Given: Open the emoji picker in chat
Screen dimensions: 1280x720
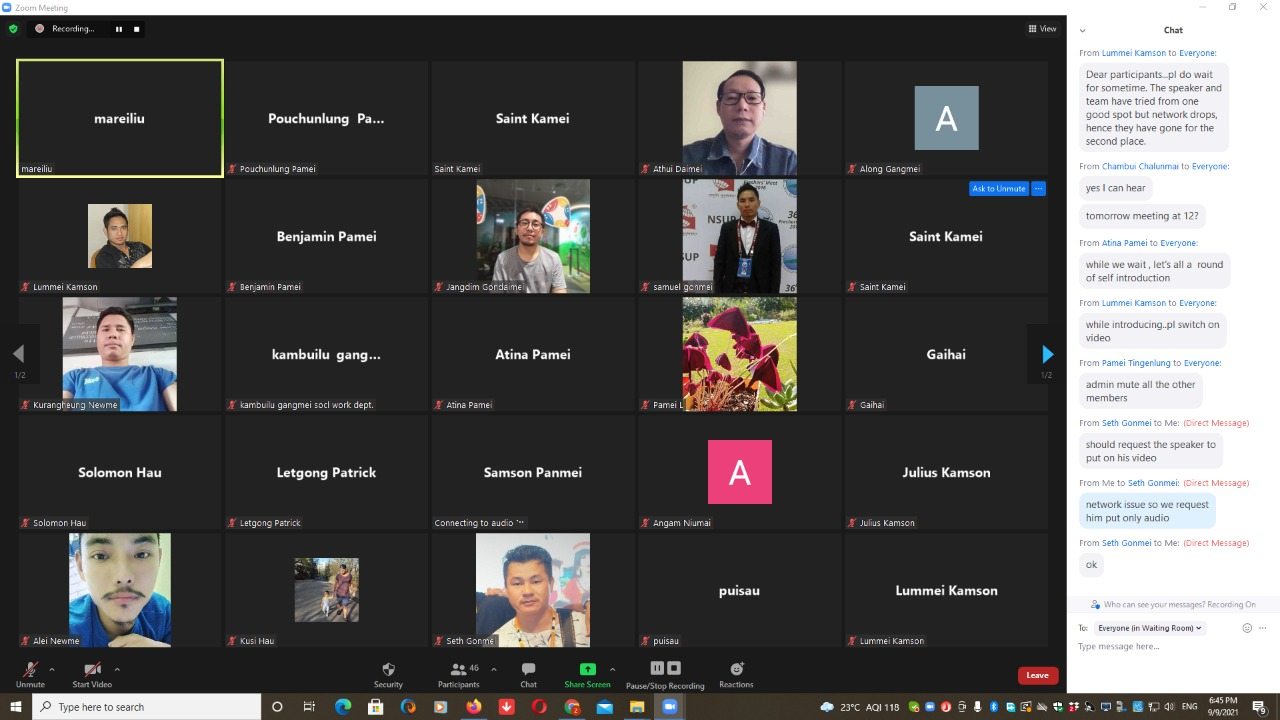Looking at the screenshot, I should (x=1247, y=628).
